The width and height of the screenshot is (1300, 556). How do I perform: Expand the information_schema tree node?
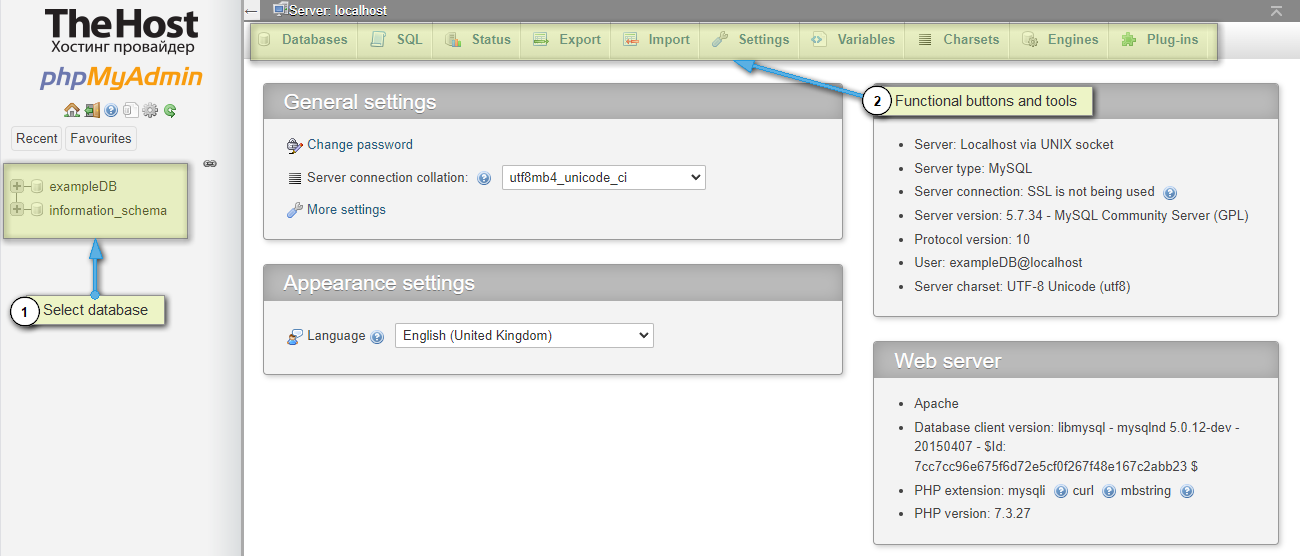pos(17,210)
